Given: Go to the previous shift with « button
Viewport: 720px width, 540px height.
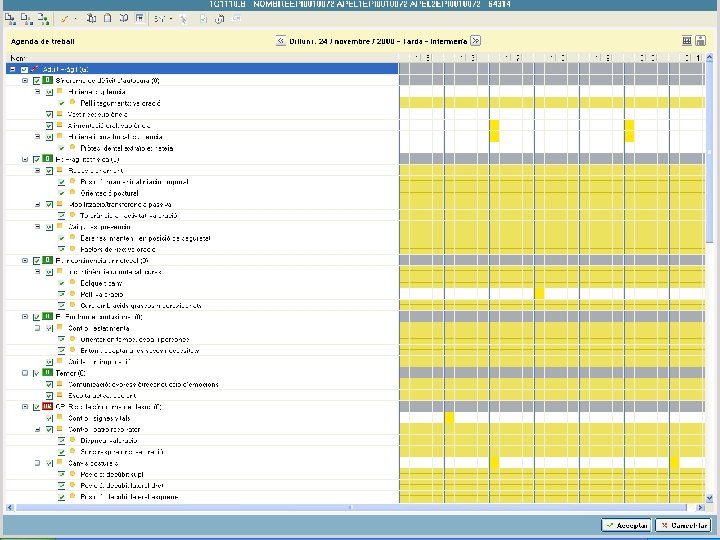Looking at the screenshot, I should (281, 41).
